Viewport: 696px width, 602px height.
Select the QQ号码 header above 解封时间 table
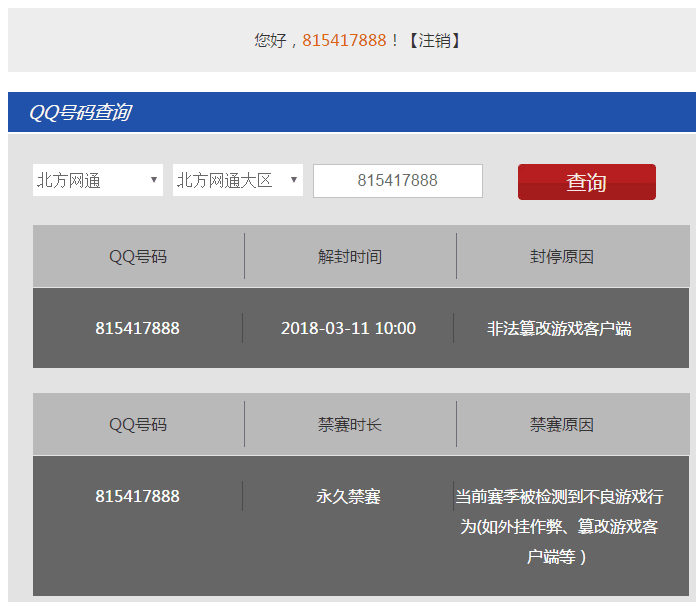point(138,257)
